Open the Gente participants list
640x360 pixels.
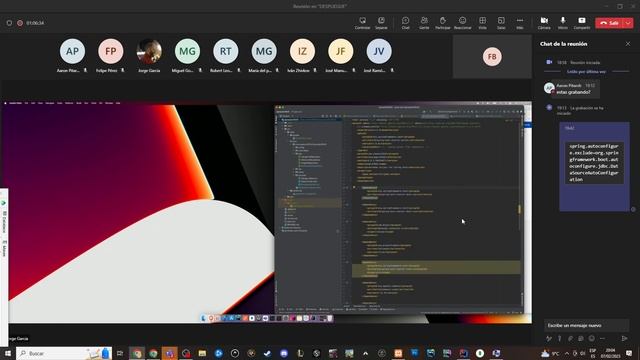coord(424,23)
